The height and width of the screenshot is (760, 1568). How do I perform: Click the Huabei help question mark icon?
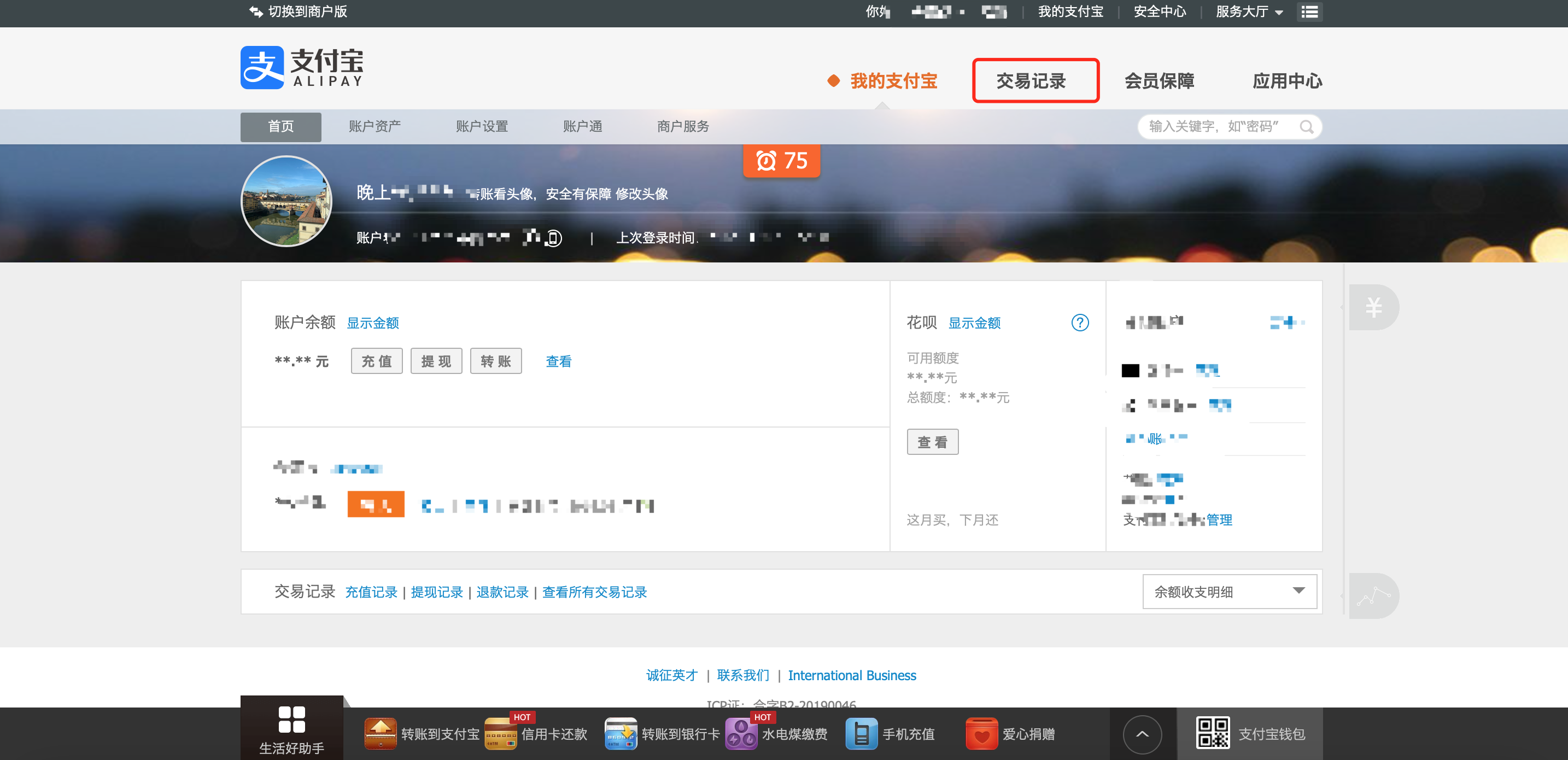[1079, 323]
